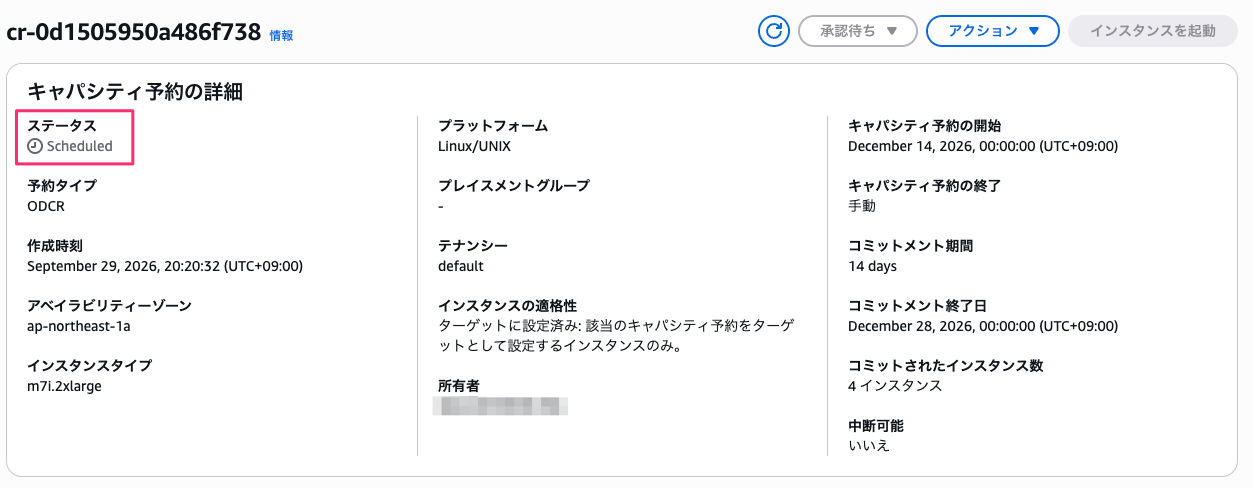Click the 手動 reservation end value
The image size is (1253, 488).
862,206
